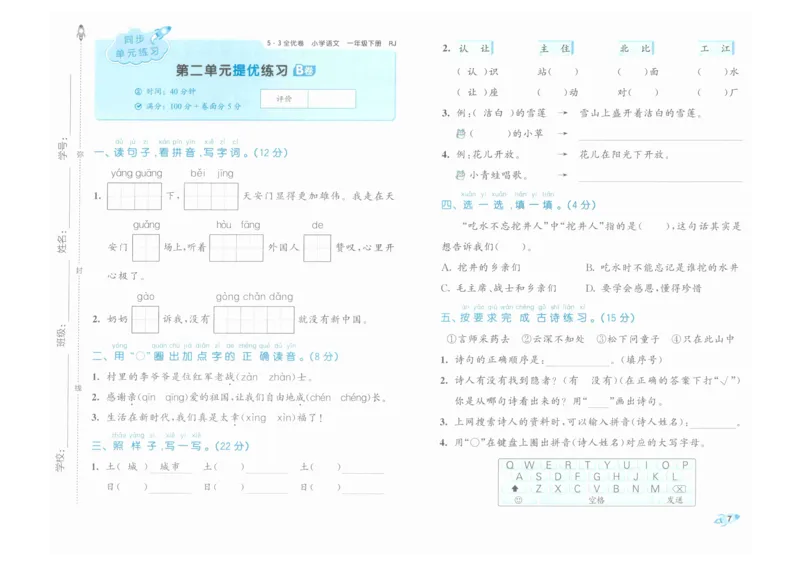Click the page number 7 badge

(x=728, y=519)
